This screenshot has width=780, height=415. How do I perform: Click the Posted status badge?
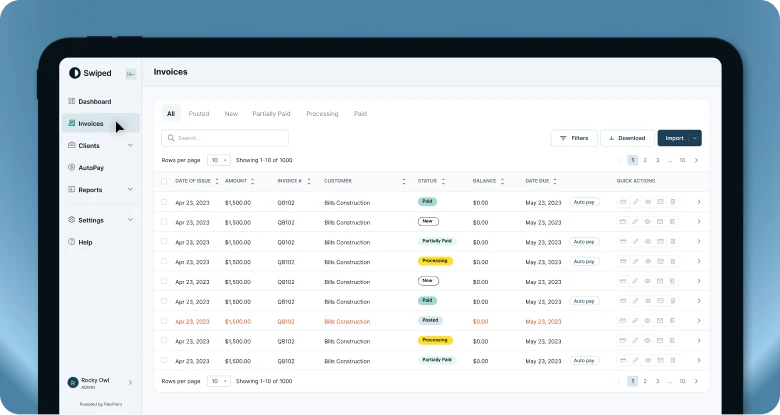tap(430, 320)
